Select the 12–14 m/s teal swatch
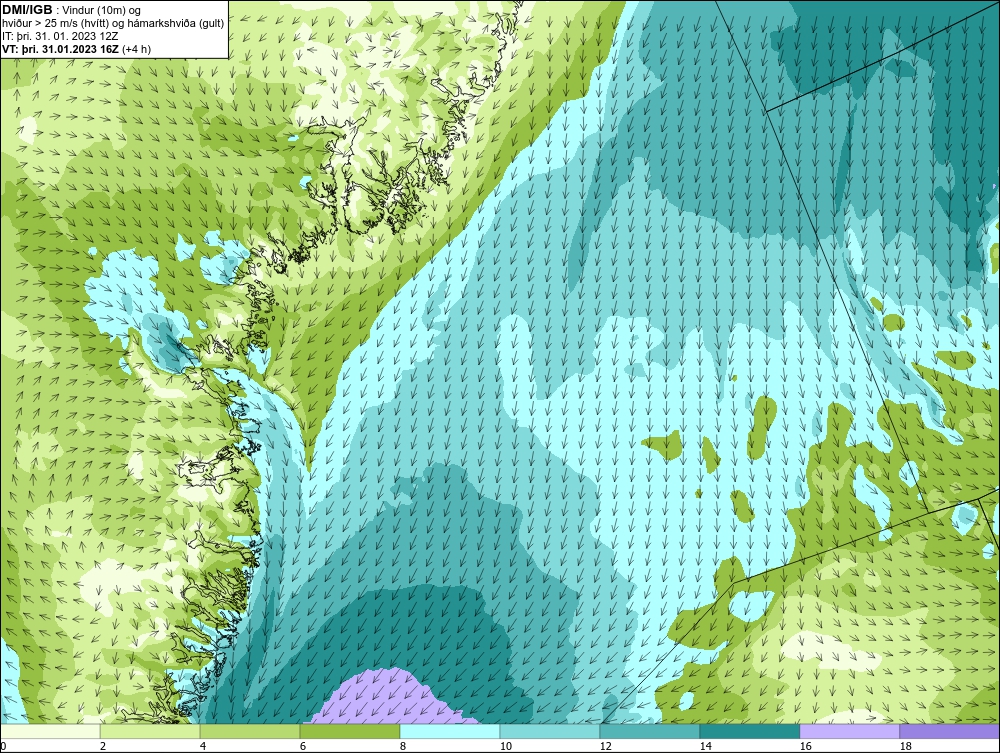Image resolution: width=1000 pixels, height=753 pixels. point(650,731)
